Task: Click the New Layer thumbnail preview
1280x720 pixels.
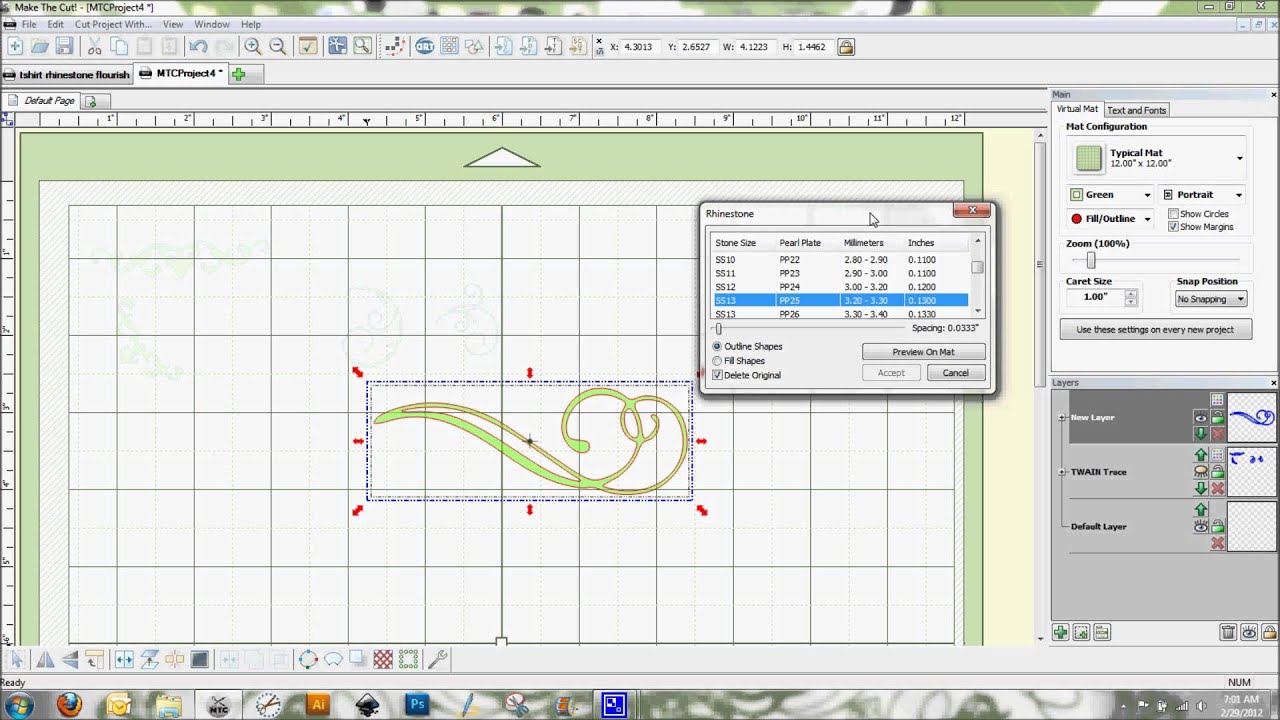Action: pyautogui.click(x=1252, y=416)
